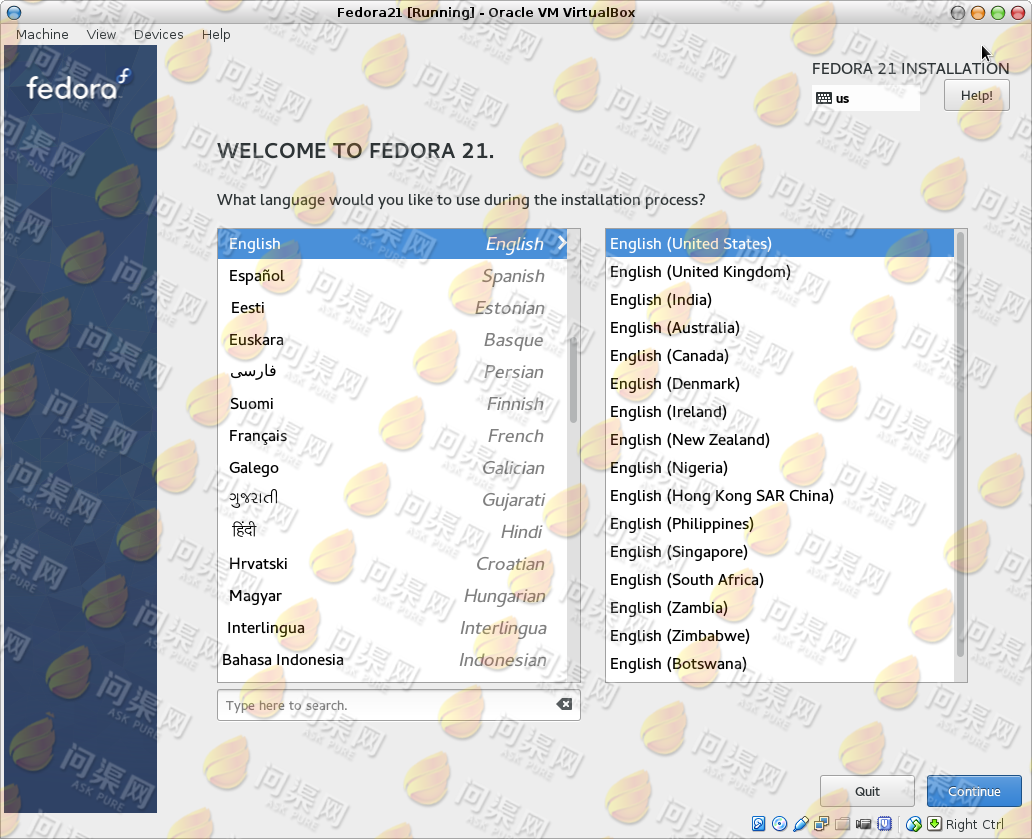Choose English (Zimbabwe) locale
This screenshot has width=1032, height=839.
pos(780,636)
